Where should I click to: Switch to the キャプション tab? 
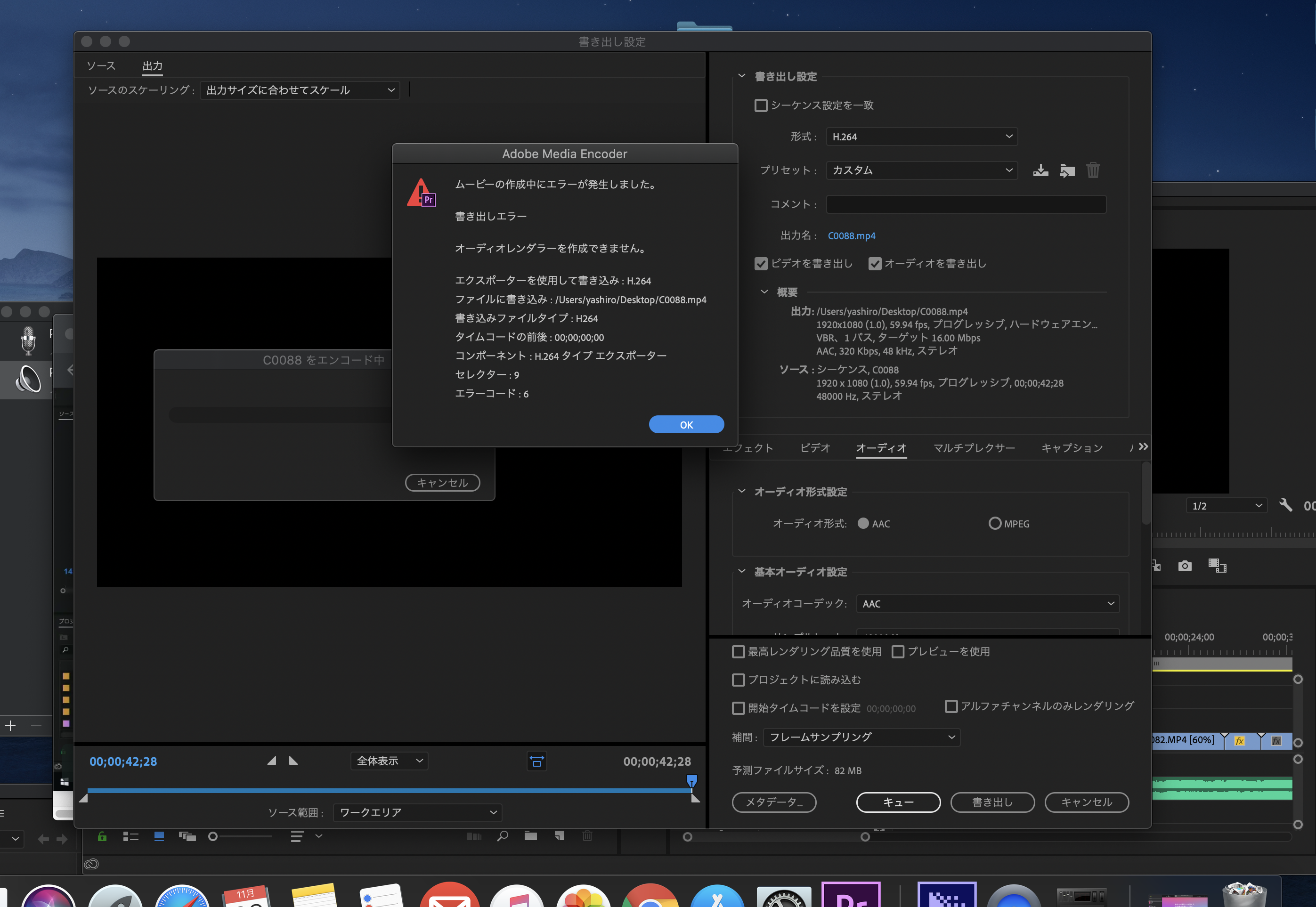[1072, 448]
